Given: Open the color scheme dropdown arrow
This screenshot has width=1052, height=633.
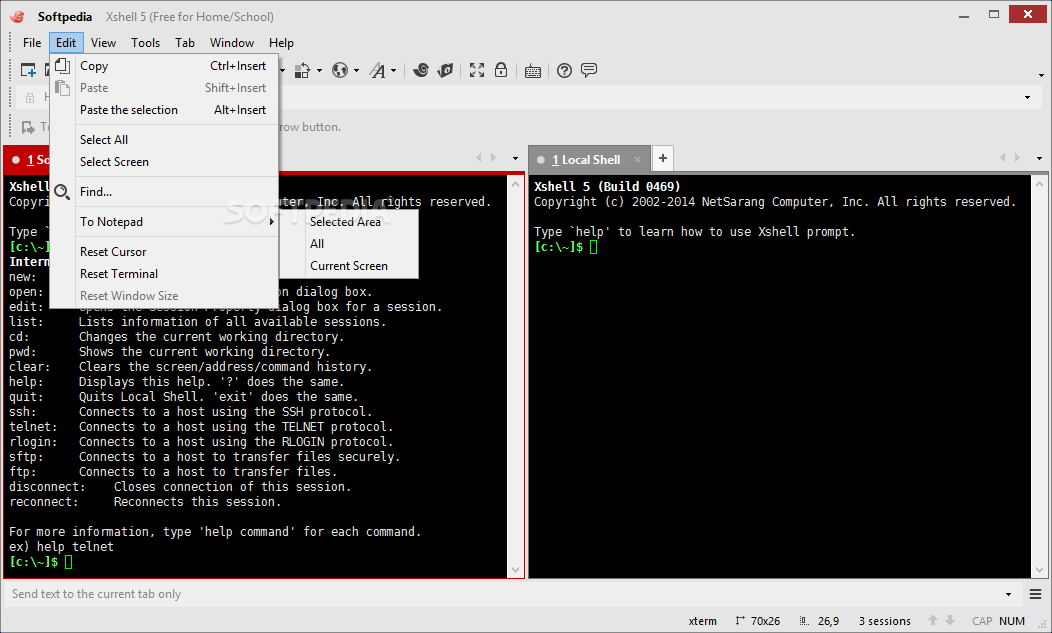Looking at the screenshot, I should coord(319,70).
